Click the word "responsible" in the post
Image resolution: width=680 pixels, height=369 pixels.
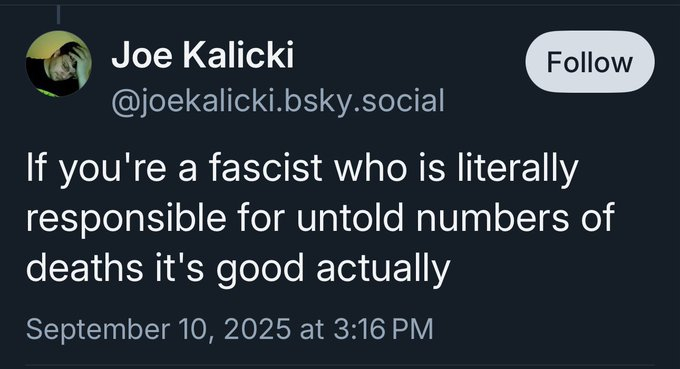(x=126, y=220)
